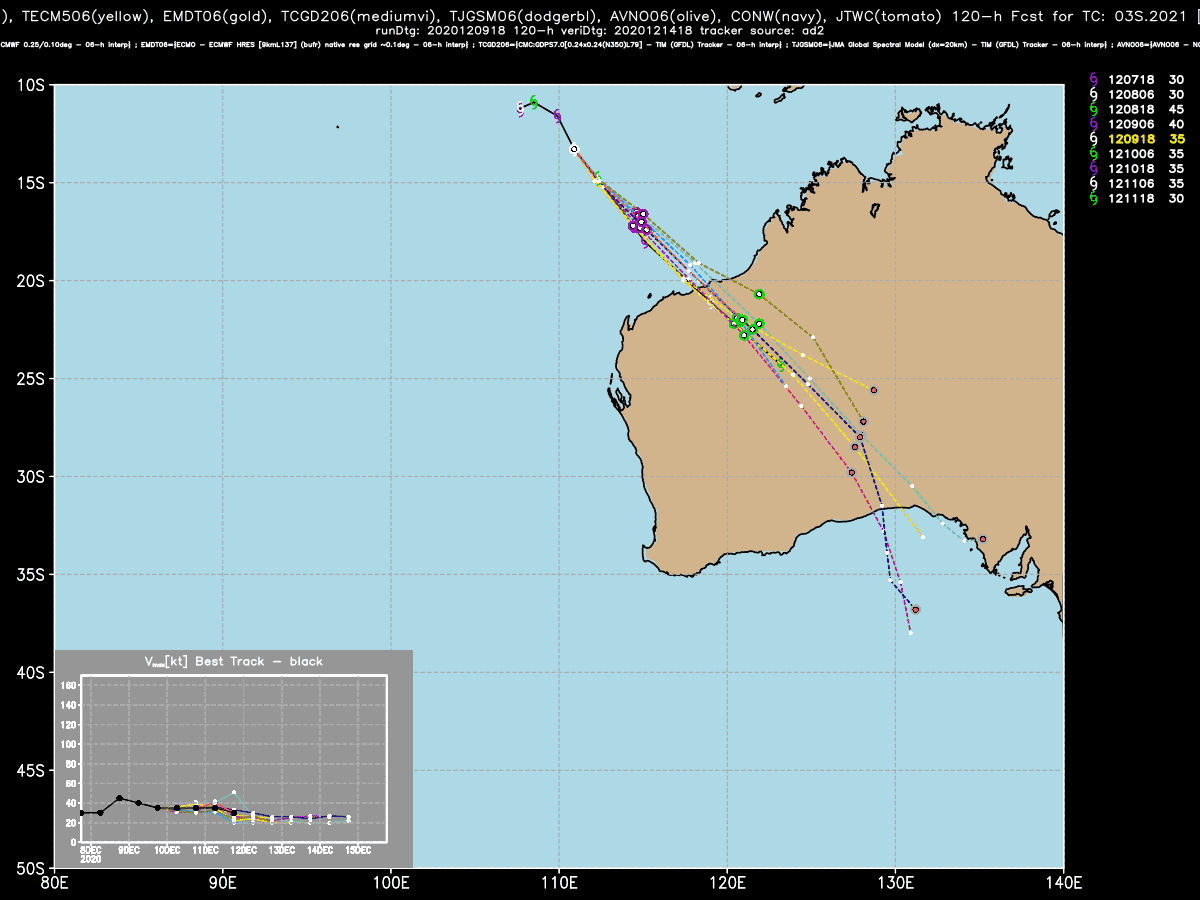
Task: Click the green cyclone symbol beside 121006
Action: click(1093, 155)
